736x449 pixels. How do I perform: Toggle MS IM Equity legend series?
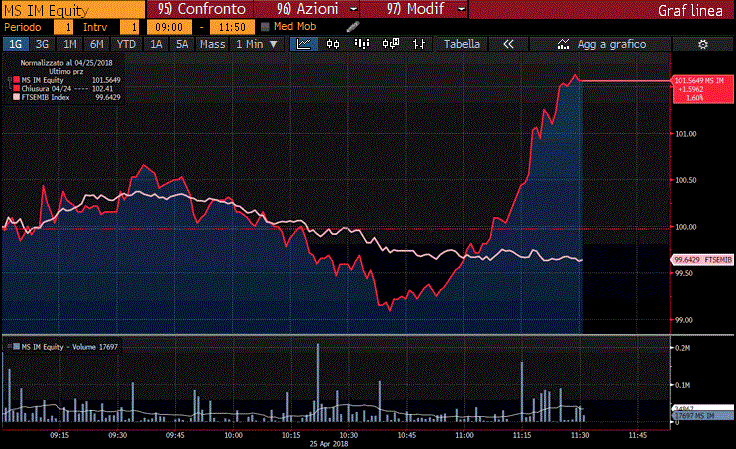[x=42, y=80]
